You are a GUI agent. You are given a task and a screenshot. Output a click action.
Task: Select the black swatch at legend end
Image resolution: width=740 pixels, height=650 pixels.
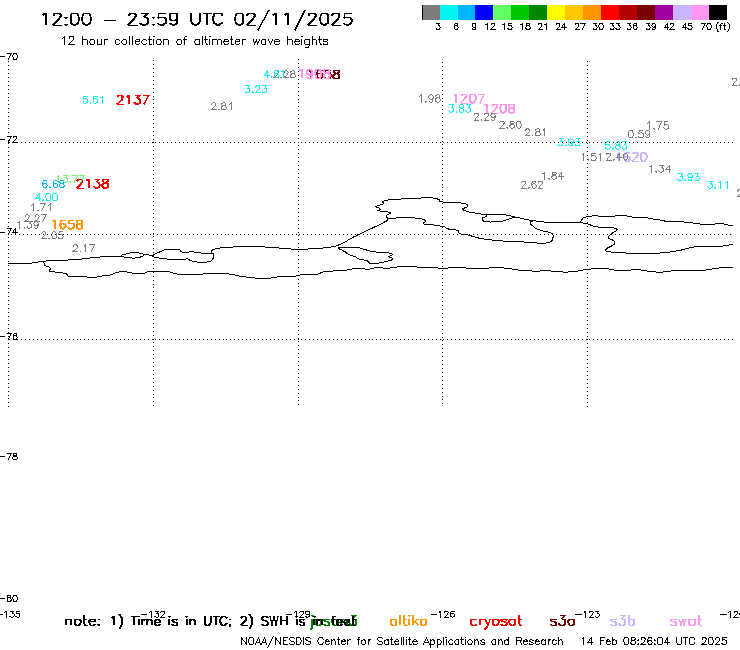point(718,12)
